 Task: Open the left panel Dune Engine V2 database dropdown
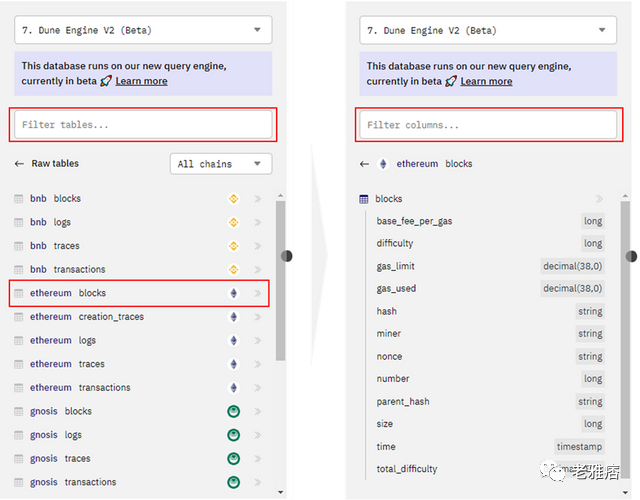pos(143,30)
